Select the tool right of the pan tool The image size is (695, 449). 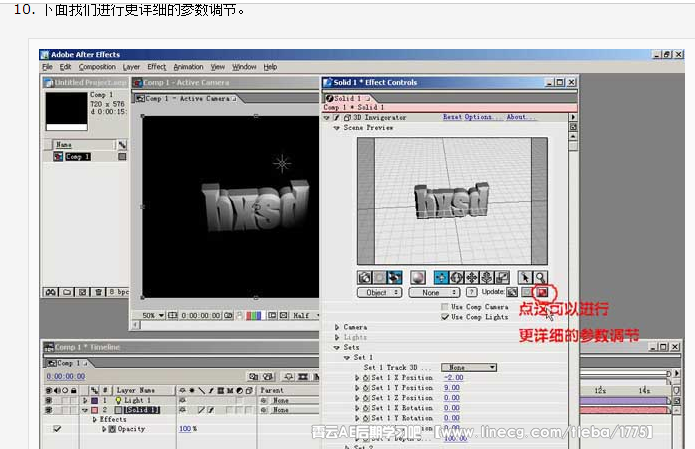pos(487,277)
